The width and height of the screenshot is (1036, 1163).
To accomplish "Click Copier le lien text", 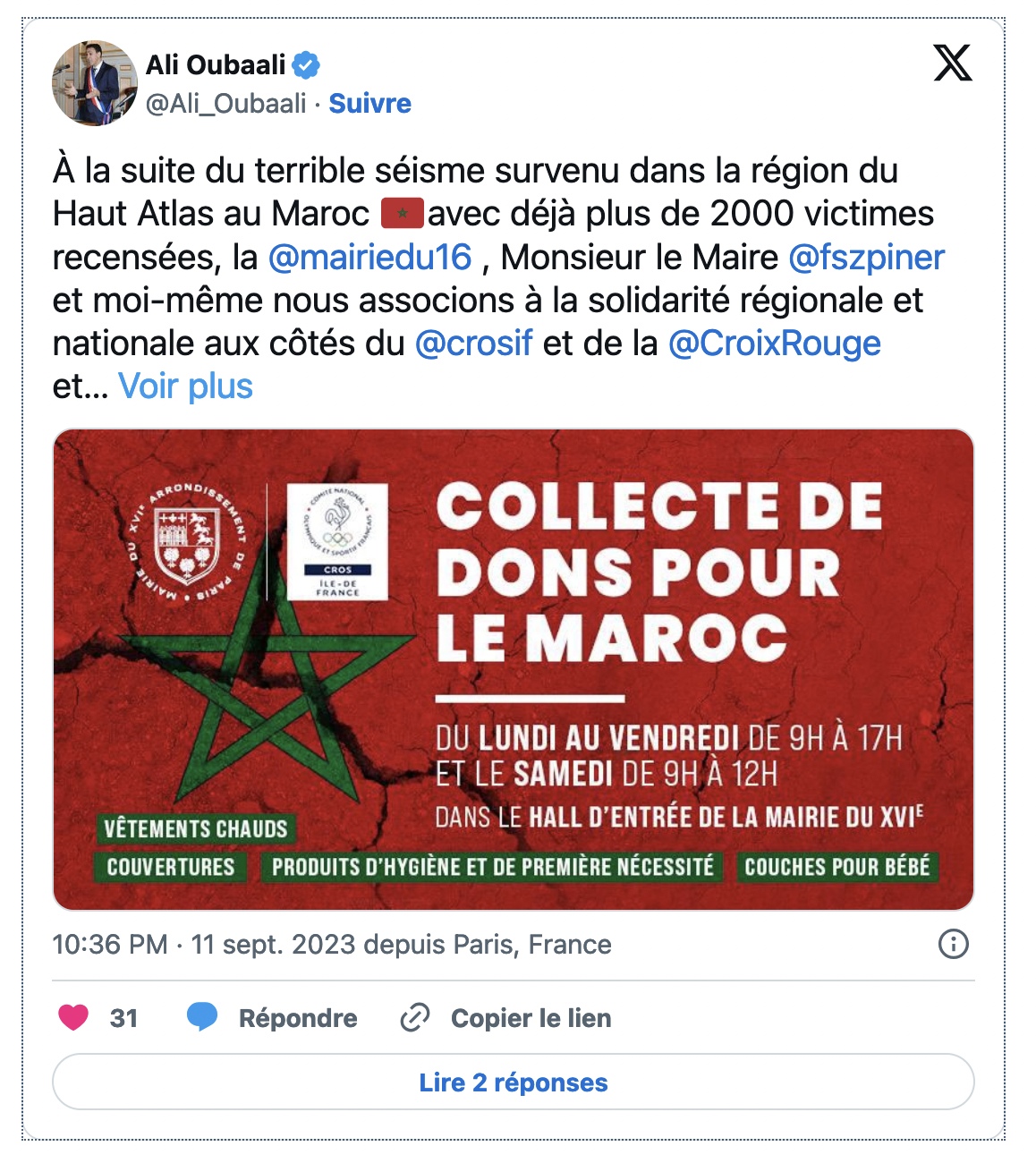I will (x=531, y=1018).
